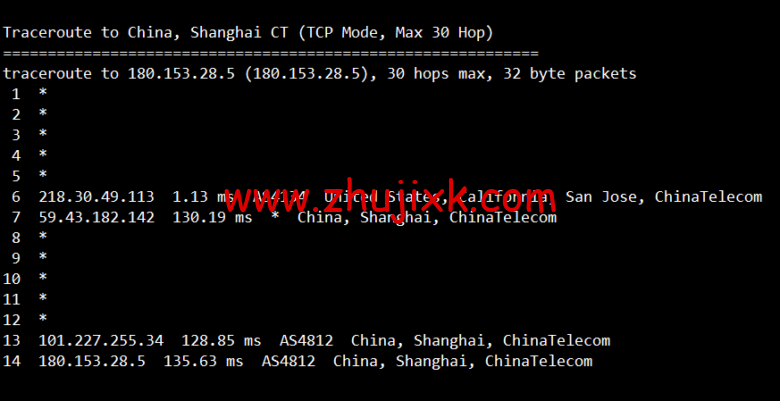
Task: Click the 128.85 ms latency value
Action: point(221,341)
